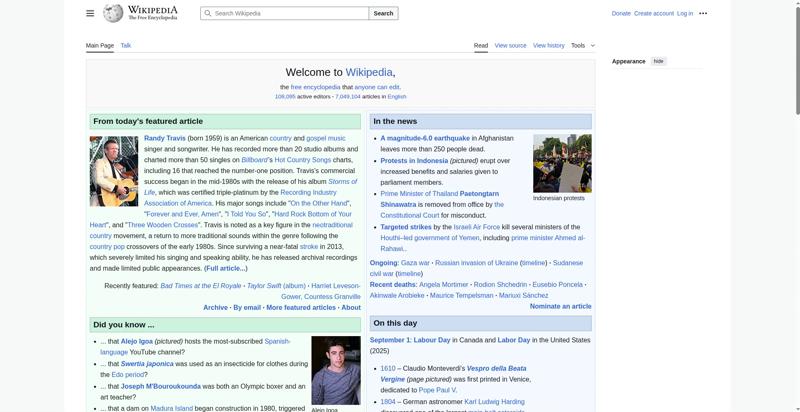Screen dimensions: 800x412
Task: Open the Three Wooden Crosses link
Action: (162, 225)
